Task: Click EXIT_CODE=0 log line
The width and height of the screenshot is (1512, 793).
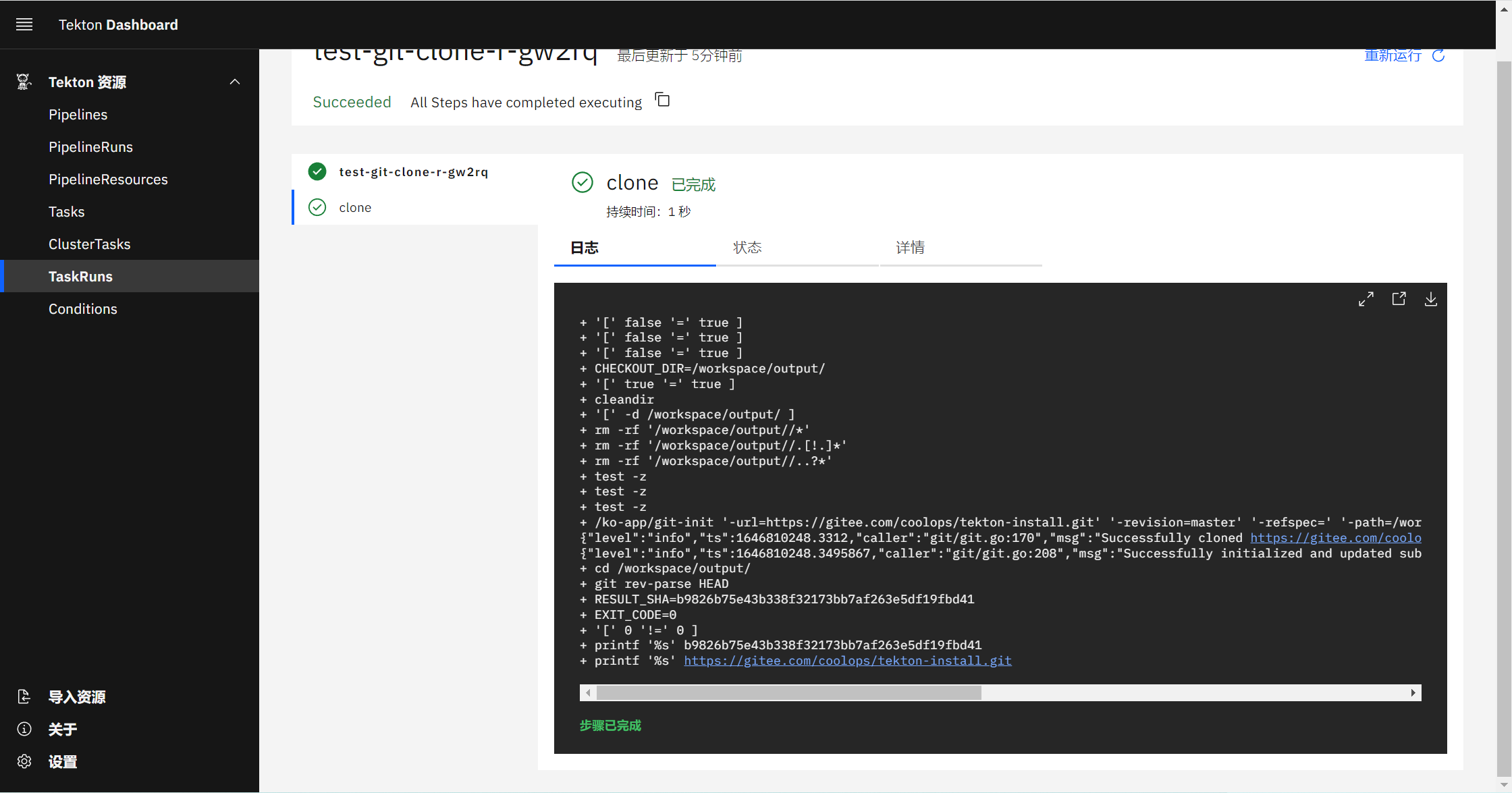Action: pyautogui.click(x=628, y=615)
